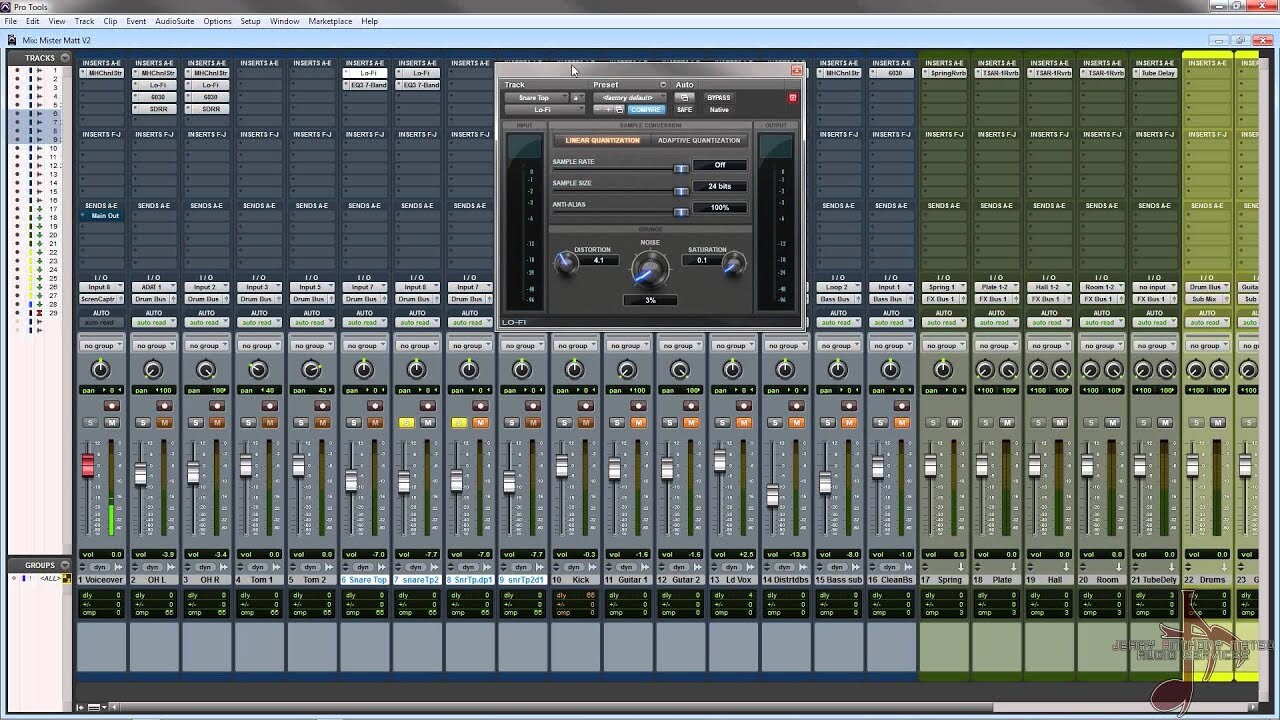Turn the Lo-Fi Distortion knob
Viewport: 1280px width, 720px height.
click(x=566, y=263)
